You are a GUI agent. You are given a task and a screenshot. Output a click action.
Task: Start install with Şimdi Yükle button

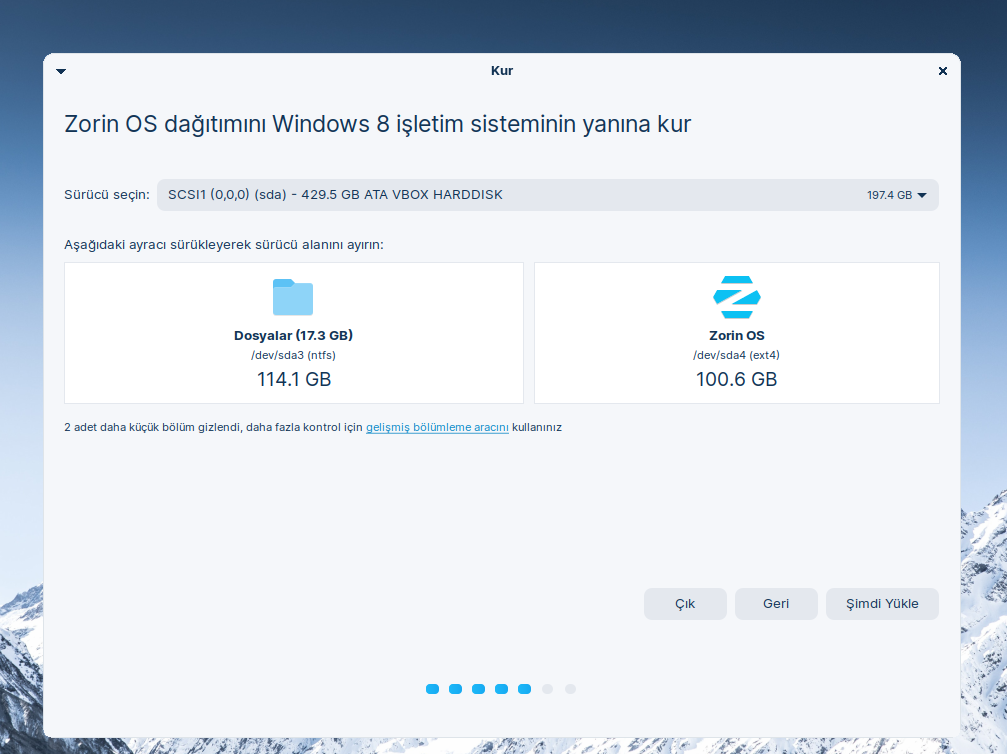tap(882, 604)
